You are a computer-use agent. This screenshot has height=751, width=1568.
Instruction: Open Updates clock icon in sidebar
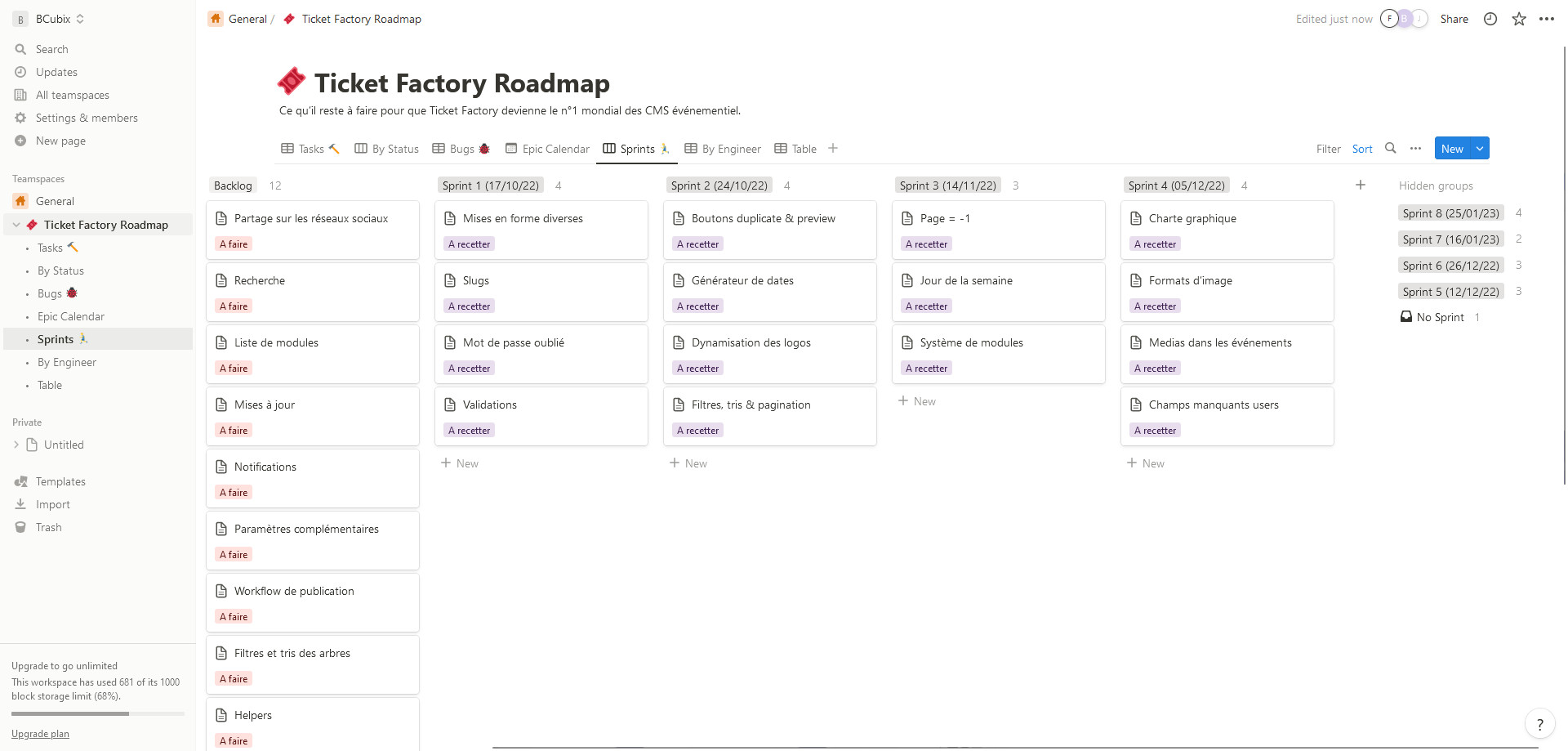coord(20,72)
